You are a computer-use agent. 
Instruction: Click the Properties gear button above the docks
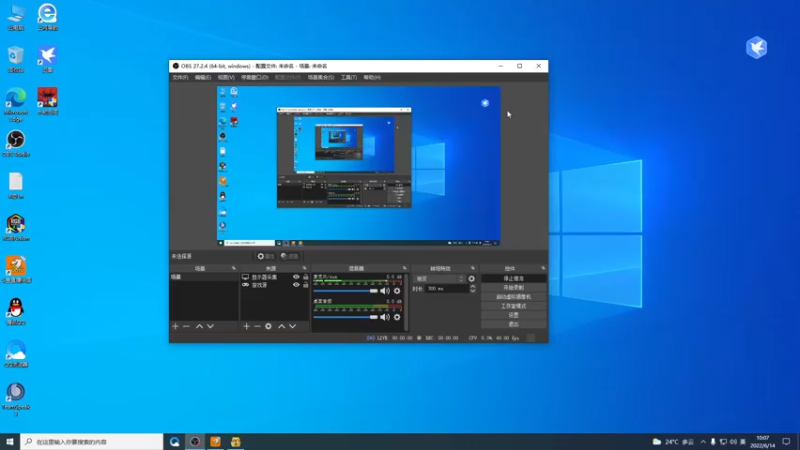tap(265, 256)
